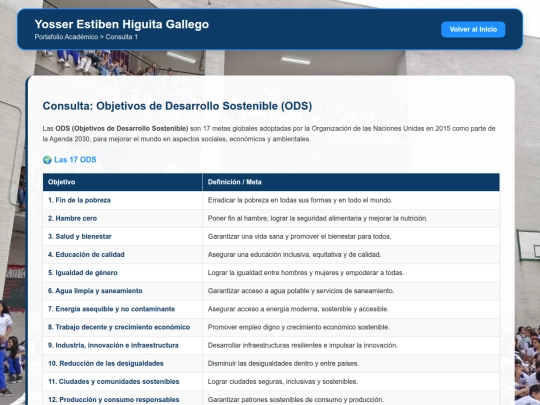This screenshot has width=540, height=405.
Task: Click the globe icon beside Las 17 ODS
Action: [47, 160]
